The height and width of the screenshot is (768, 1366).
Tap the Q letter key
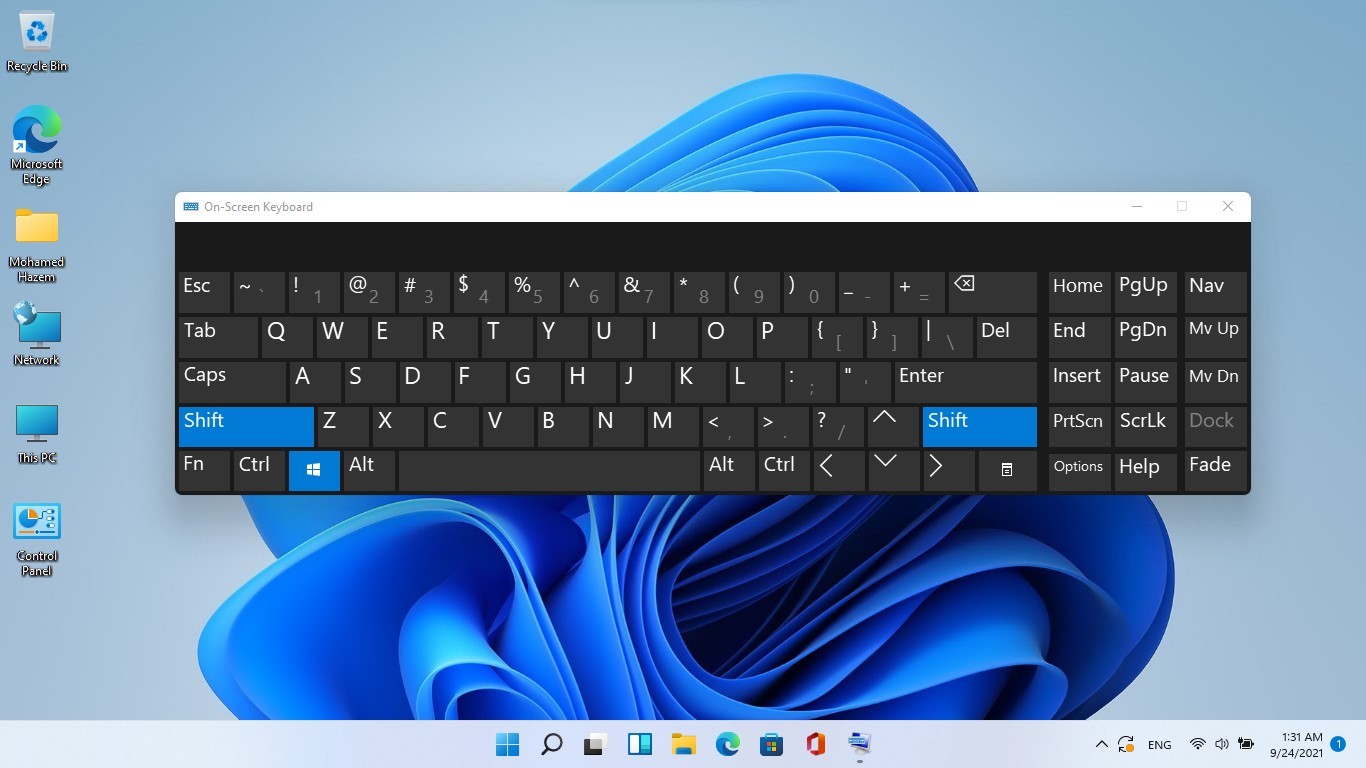click(x=287, y=337)
